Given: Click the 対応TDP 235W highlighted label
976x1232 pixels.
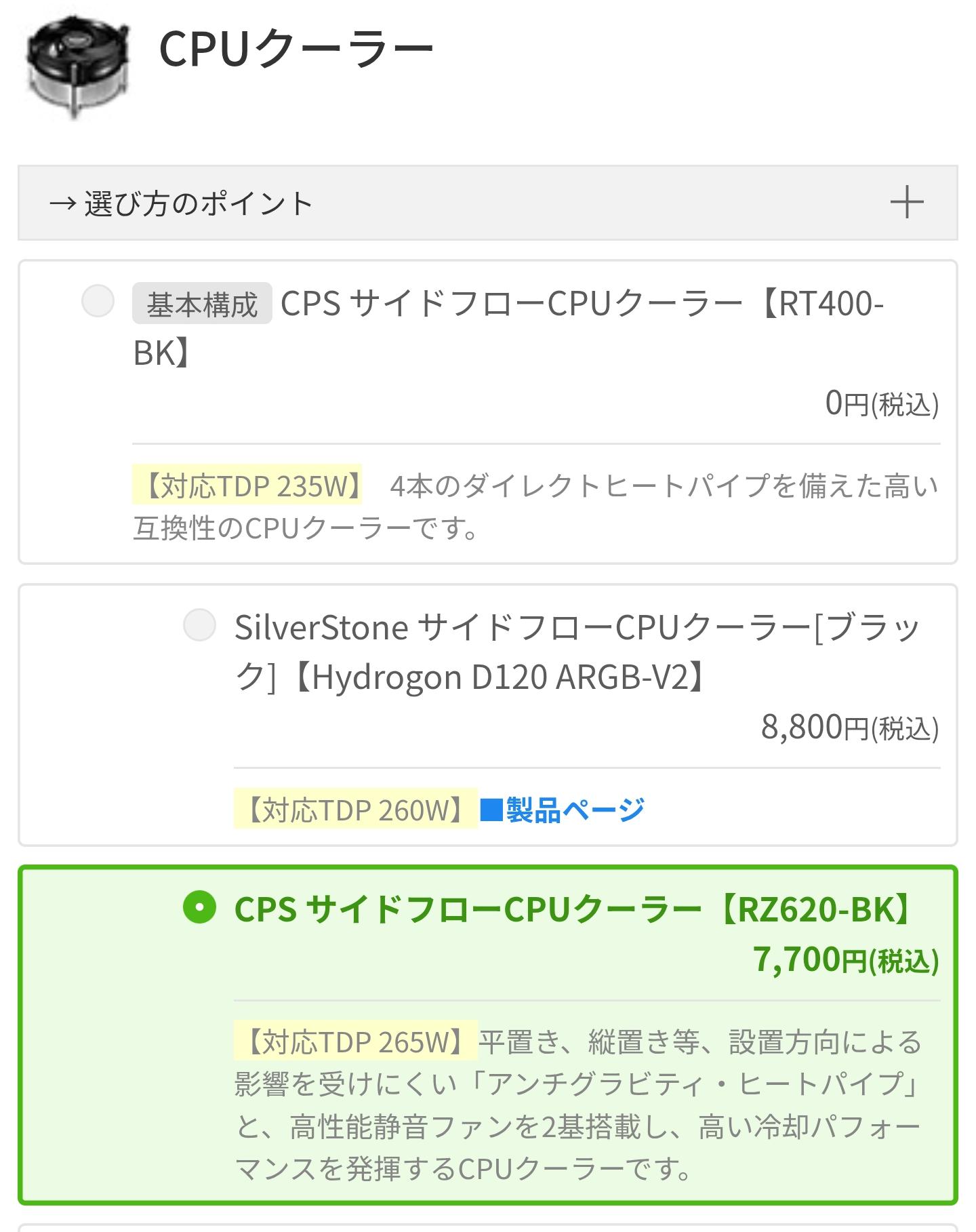Looking at the screenshot, I should click(x=247, y=485).
